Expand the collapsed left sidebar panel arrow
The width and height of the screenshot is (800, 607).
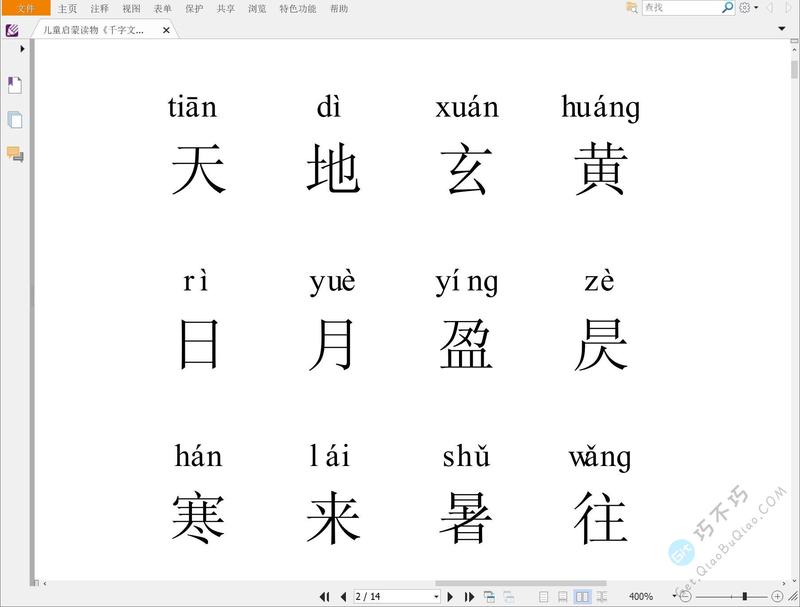[x=21, y=49]
